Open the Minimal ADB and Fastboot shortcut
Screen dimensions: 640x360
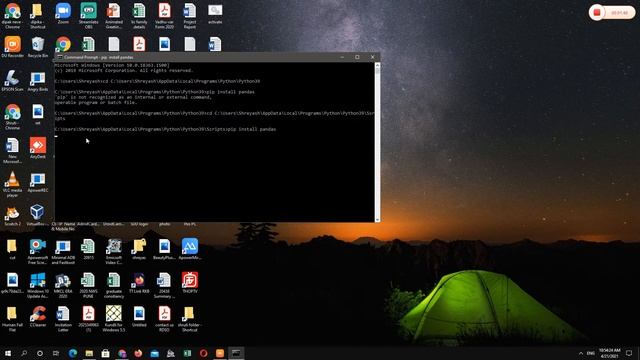click(63, 252)
